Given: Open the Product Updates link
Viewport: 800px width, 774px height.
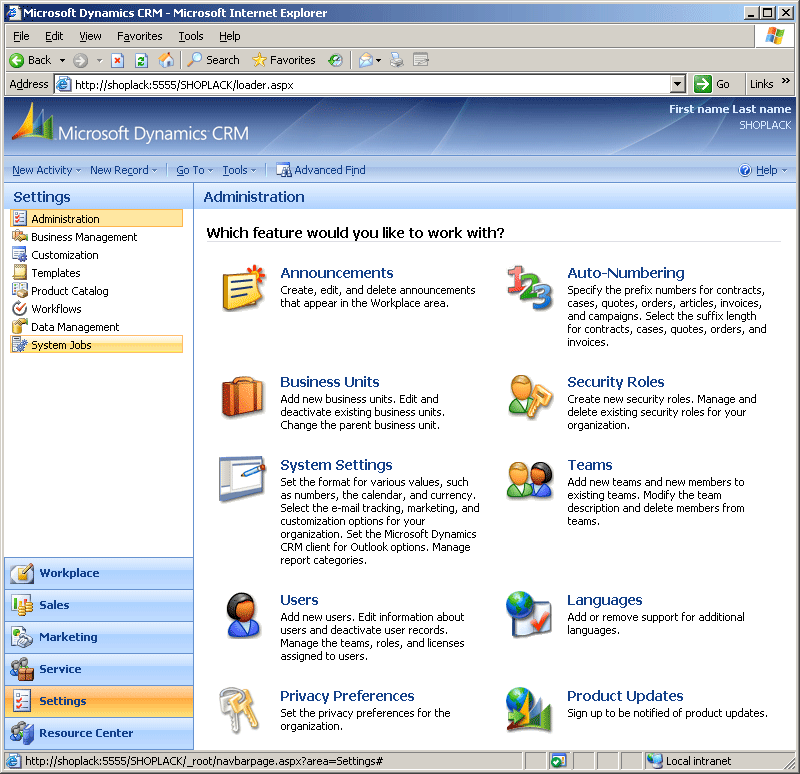Looking at the screenshot, I should pos(625,696).
